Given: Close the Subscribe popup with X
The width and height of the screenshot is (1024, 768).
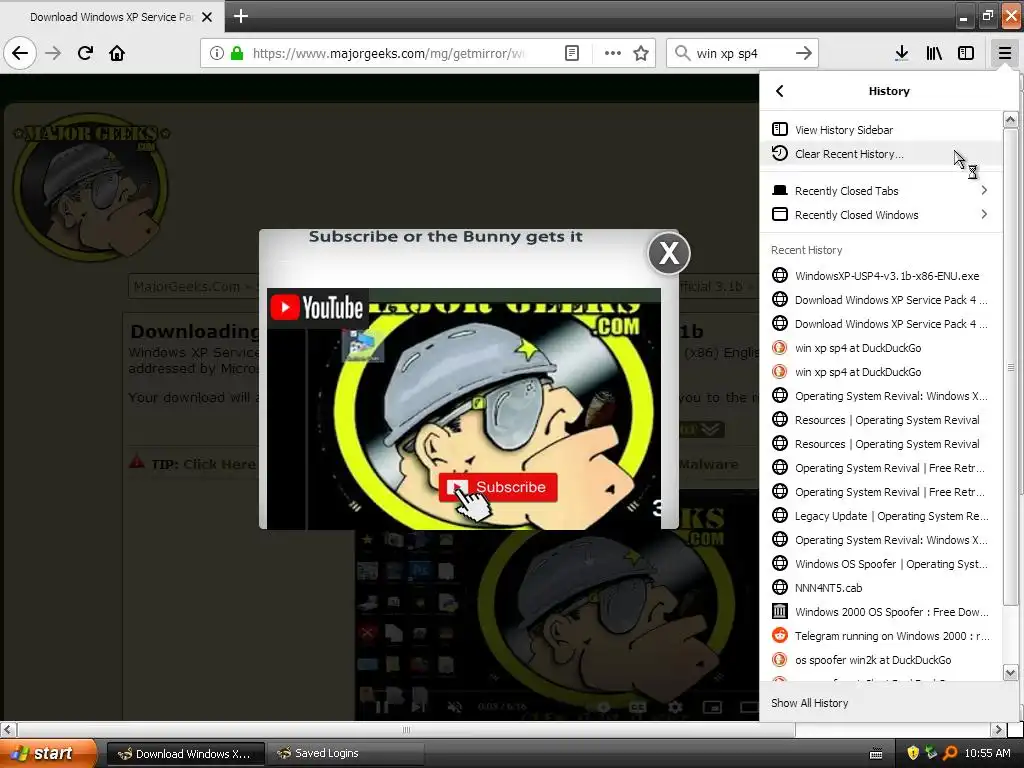Looking at the screenshot, I should point(669,253).
